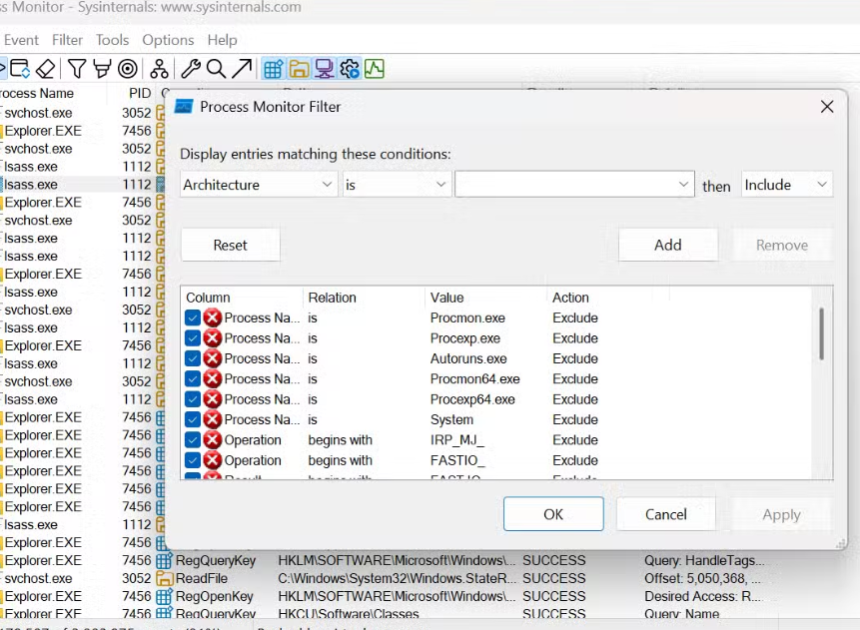Select the Include Process target icon
860x630 pixels.
pyautogui.click(x=128, y=69)
